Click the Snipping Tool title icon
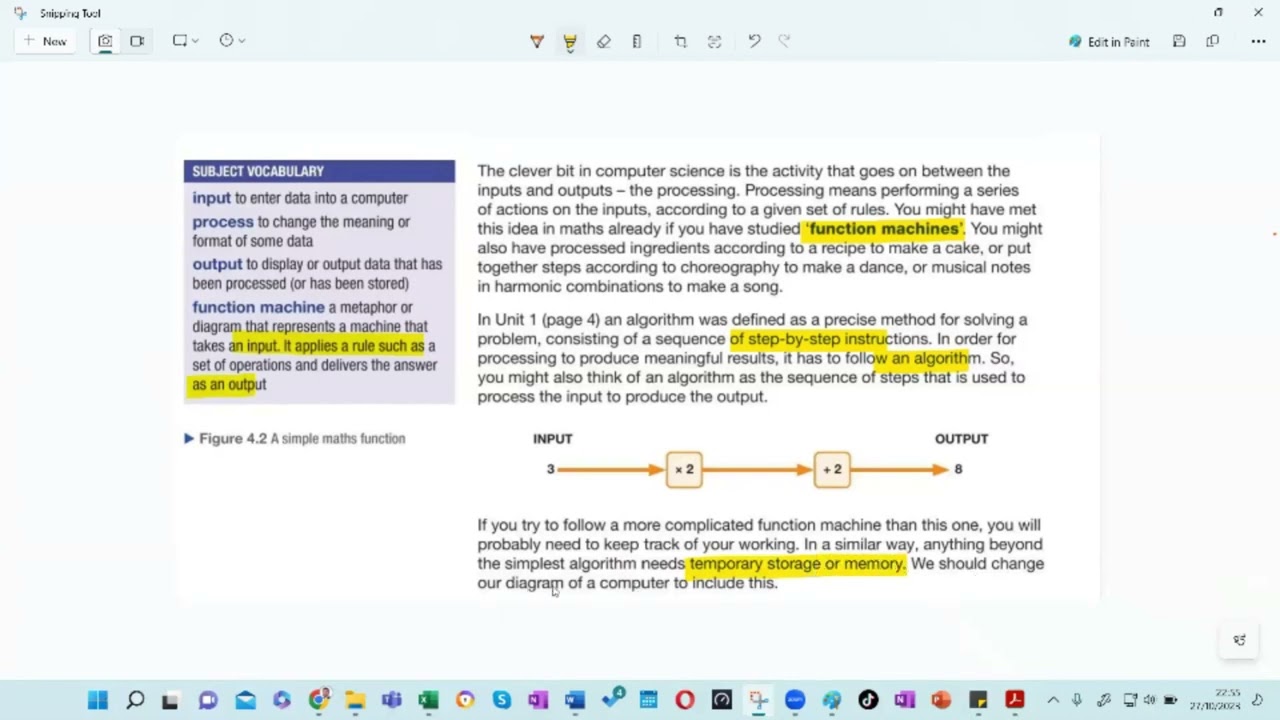Image resolution: width=1280 pixels, height=720 pixels. [20, 13]
